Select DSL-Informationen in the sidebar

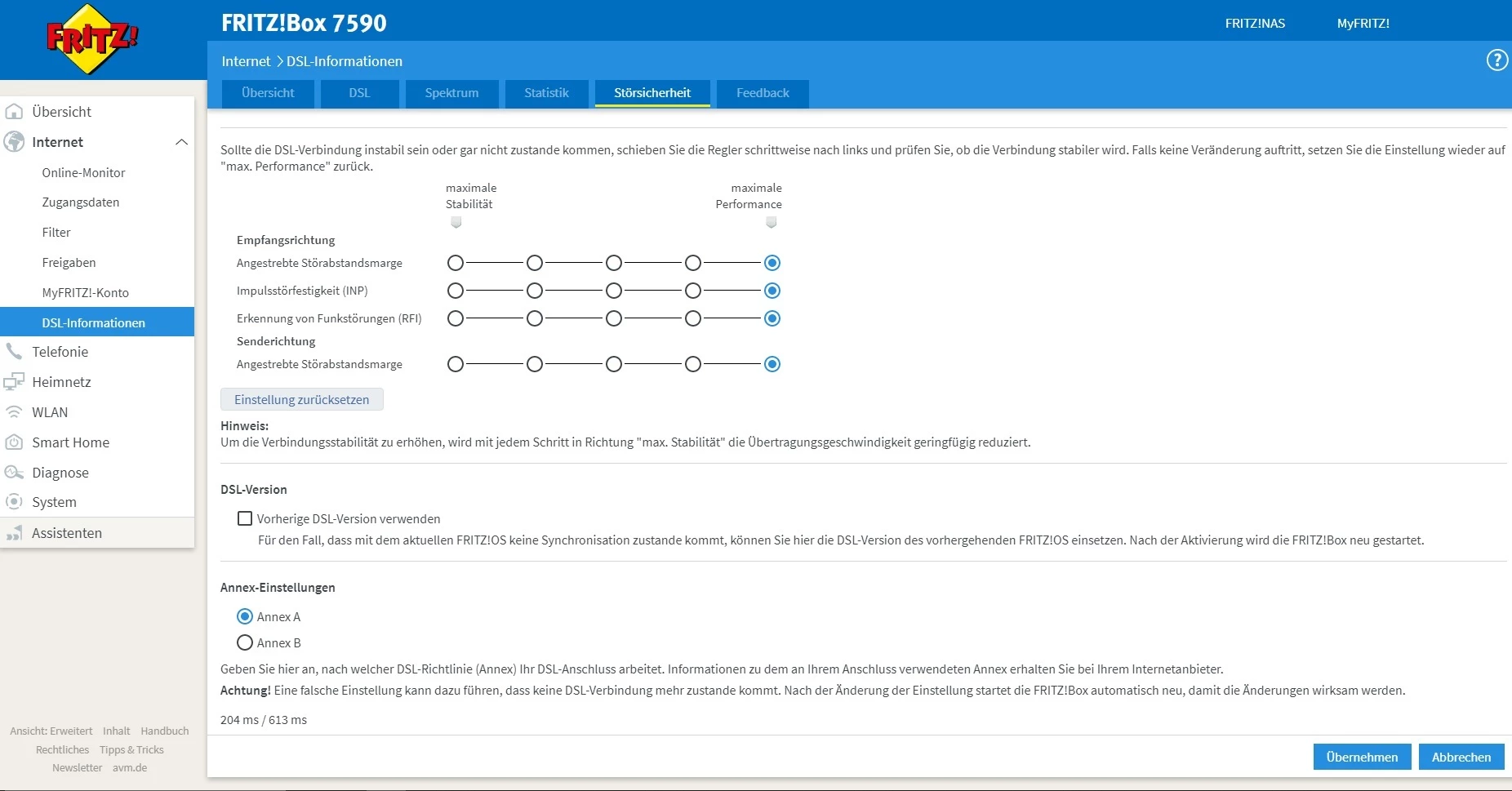click(97, 322)
